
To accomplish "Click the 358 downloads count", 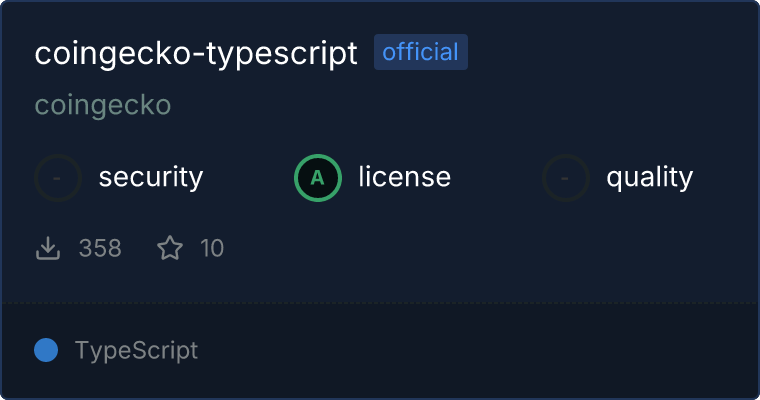I will (100, 248).
